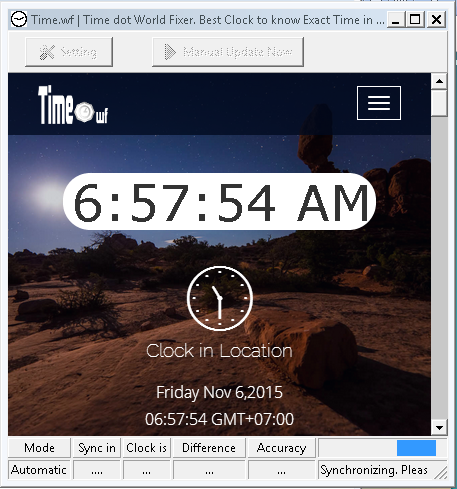Click the 6:57:54 AM digital clock
The image size is (457, 489).
220,201
